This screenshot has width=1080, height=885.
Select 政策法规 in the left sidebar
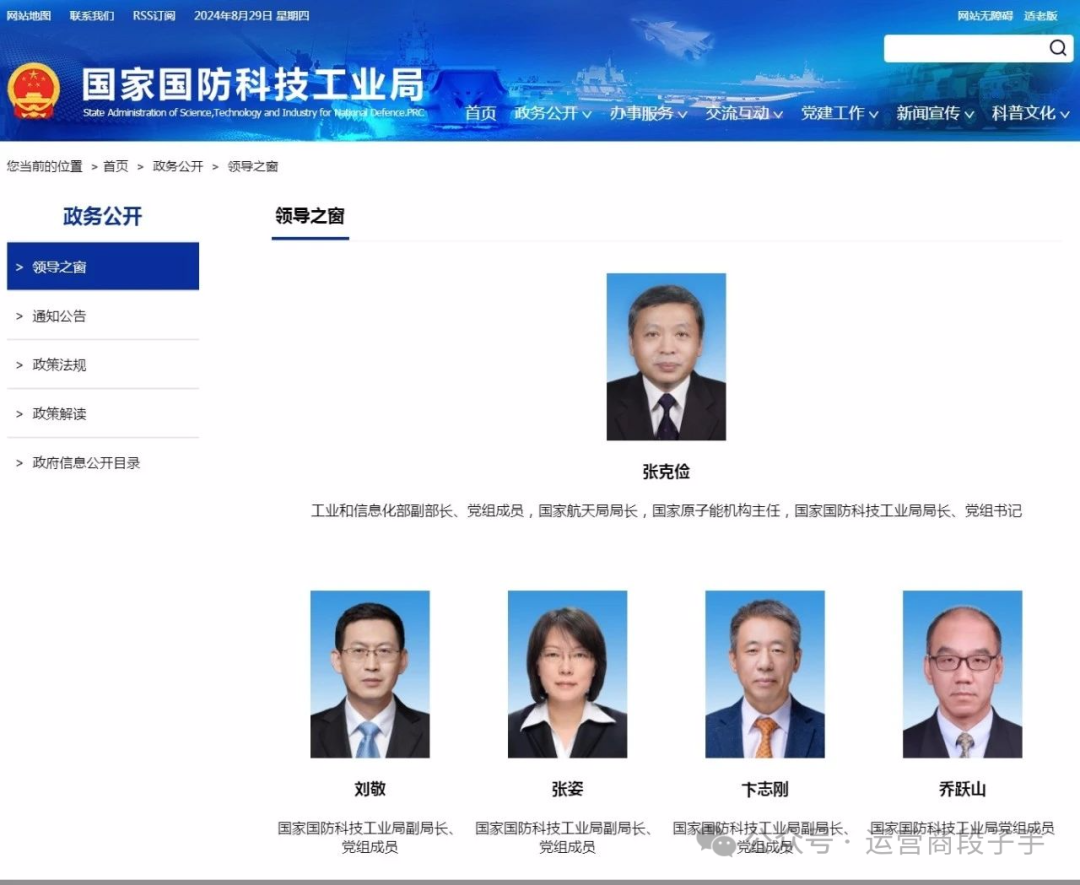pyautogui.click(x=59, y=365)
